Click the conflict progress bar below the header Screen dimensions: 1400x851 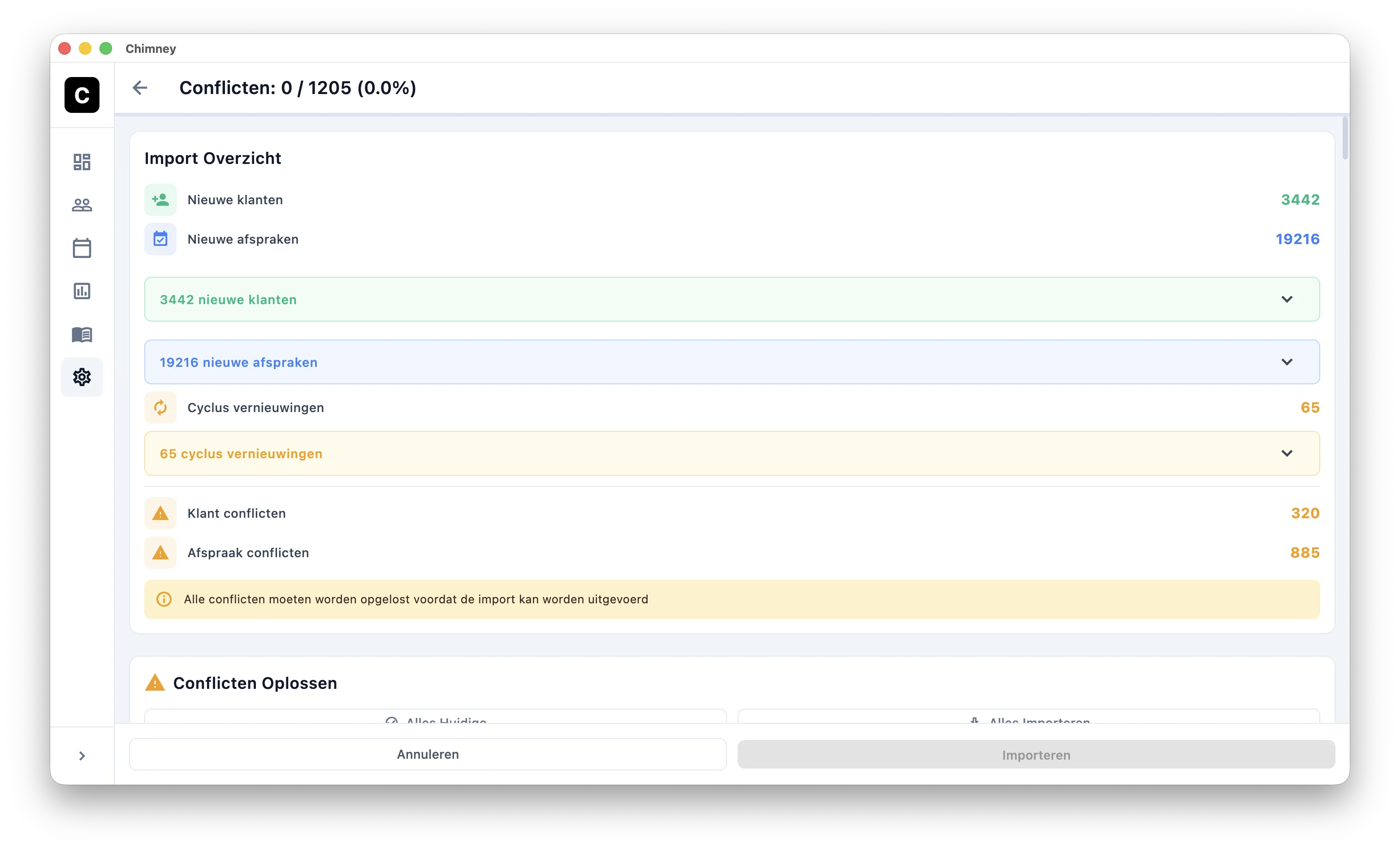pyautogui.click(x=732, y=115)
